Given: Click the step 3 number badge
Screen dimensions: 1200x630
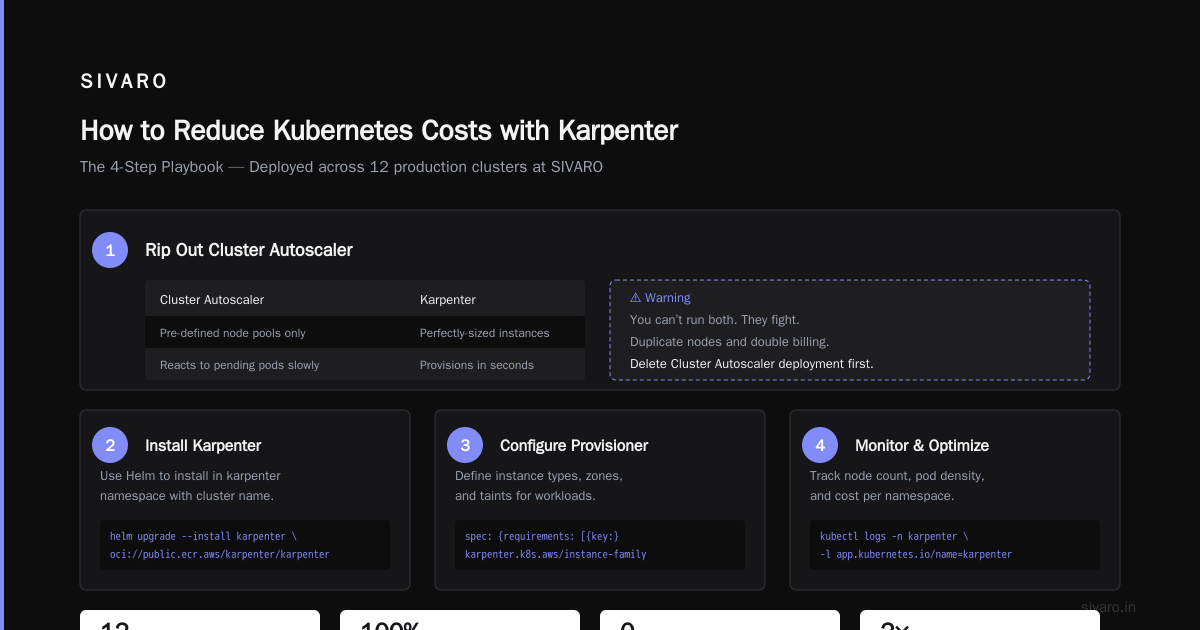Looking at the screenshot, I should click(x=465, y=446).
